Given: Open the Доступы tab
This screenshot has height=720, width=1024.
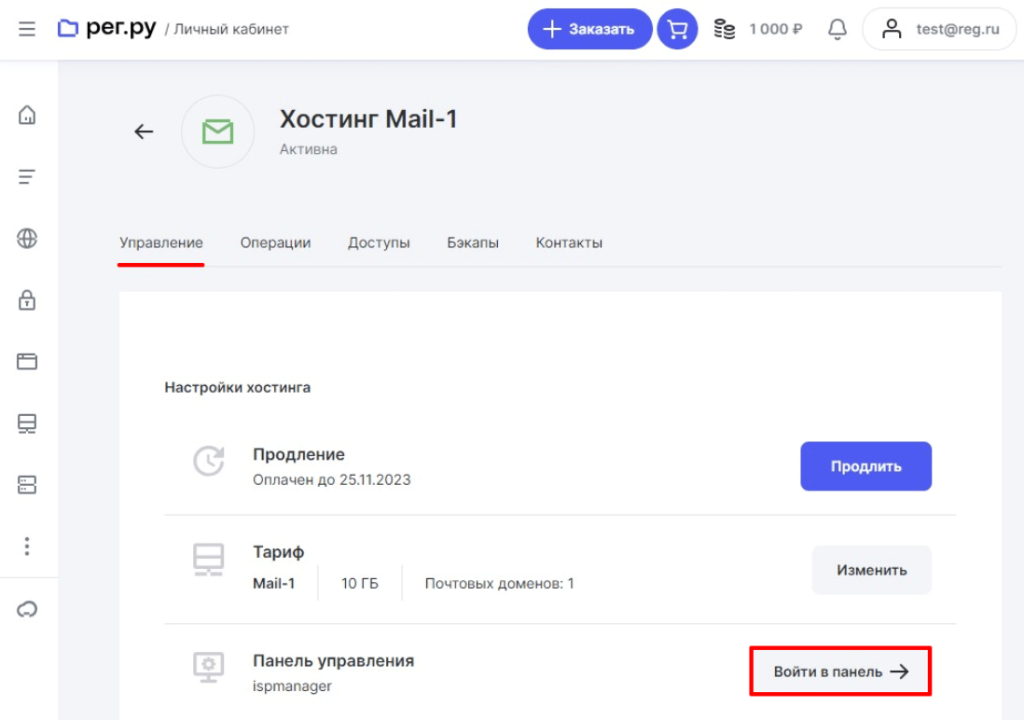Looking at the screenshot, I should [378, 243].
